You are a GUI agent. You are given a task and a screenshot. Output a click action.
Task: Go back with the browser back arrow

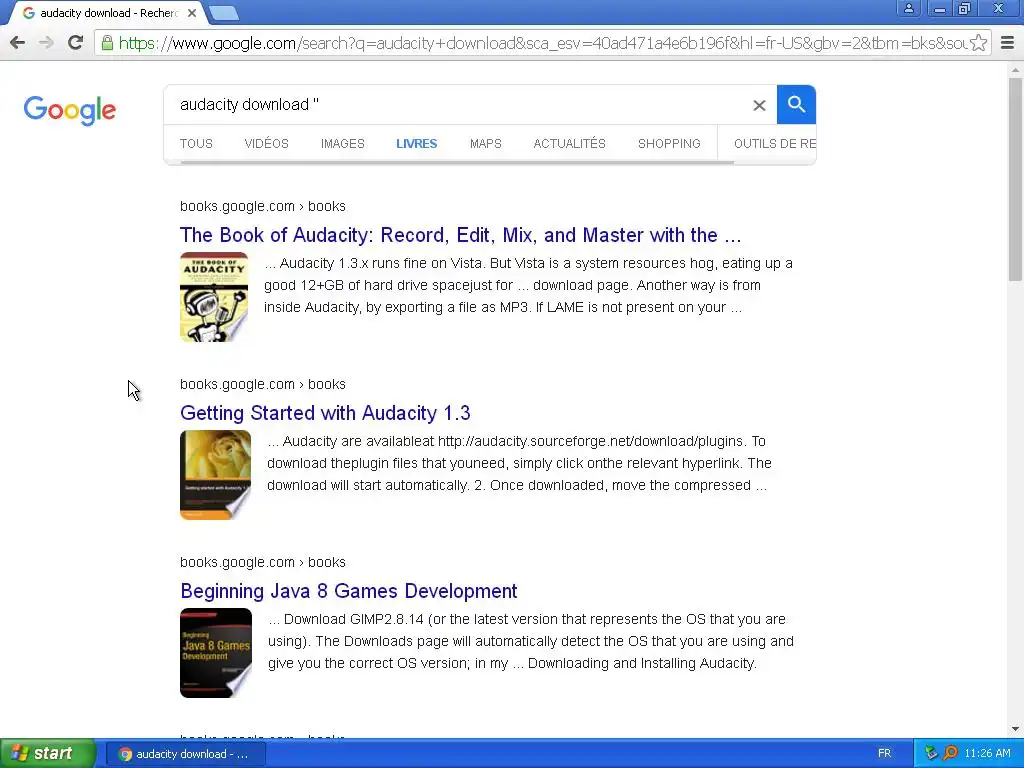pos(18,43)
